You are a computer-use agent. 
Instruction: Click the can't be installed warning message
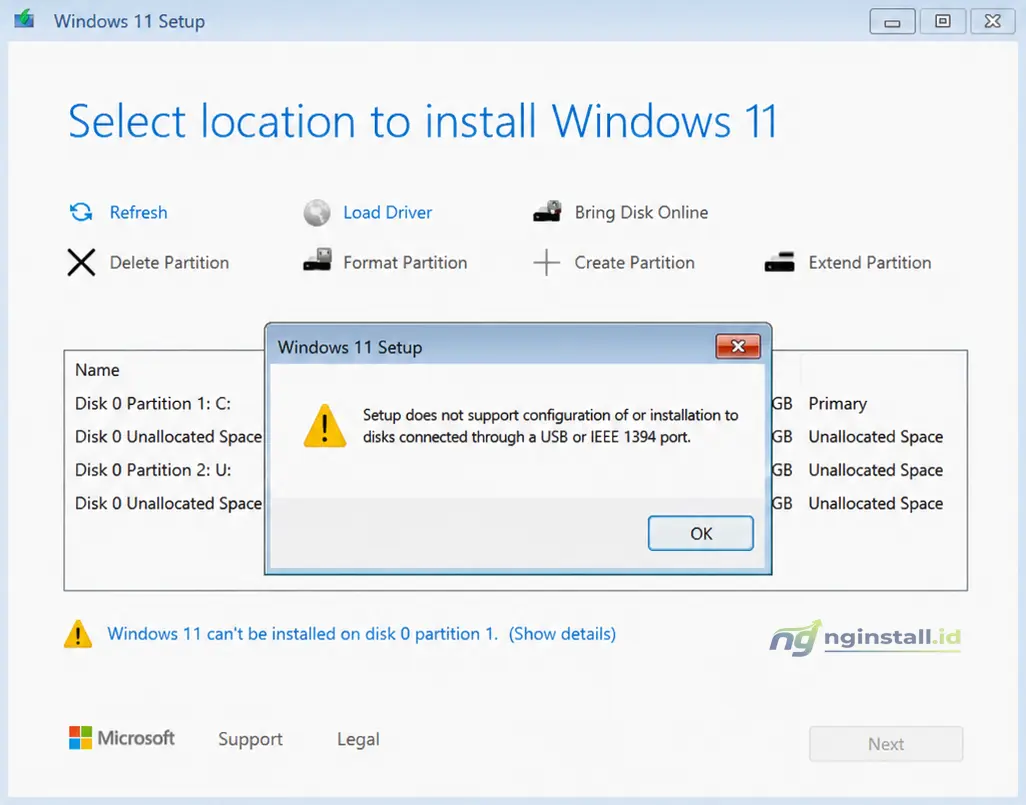(302, 634)
